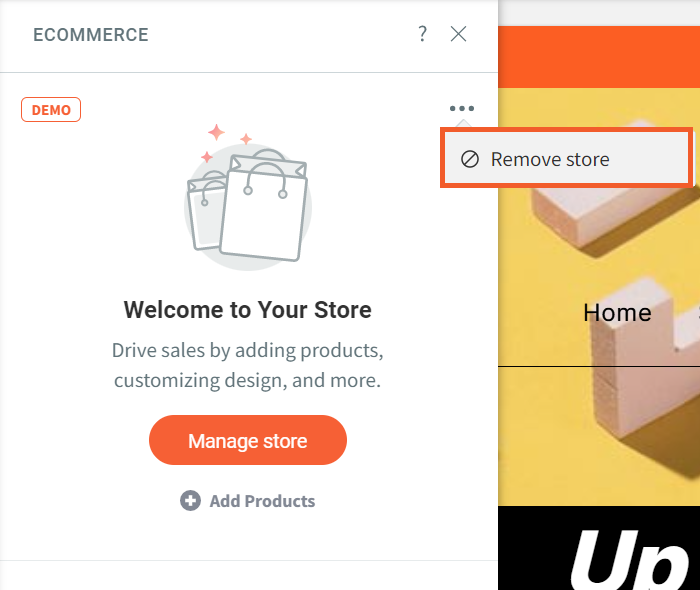Click the ECOMMERCE panel title
Screen dimensions: 700x590
click(x=91, y=35)
